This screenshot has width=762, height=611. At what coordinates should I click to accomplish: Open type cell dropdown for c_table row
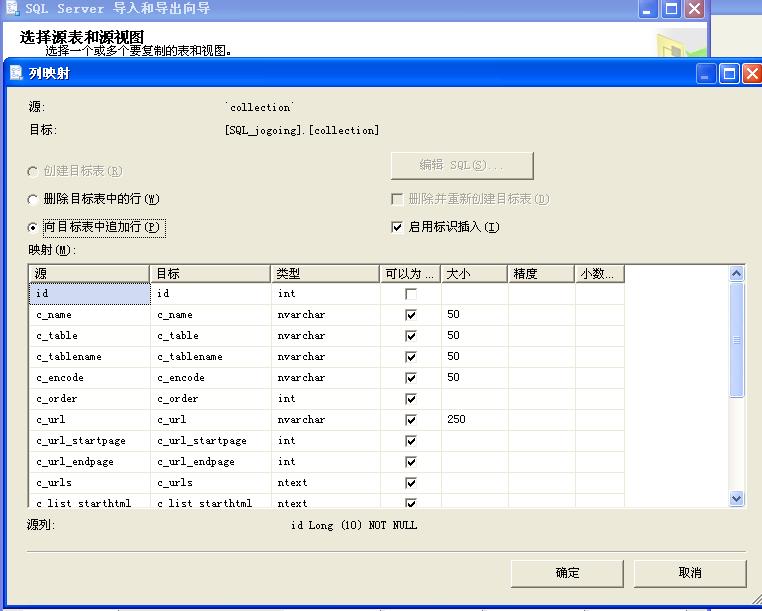click(x=325, y=336)
